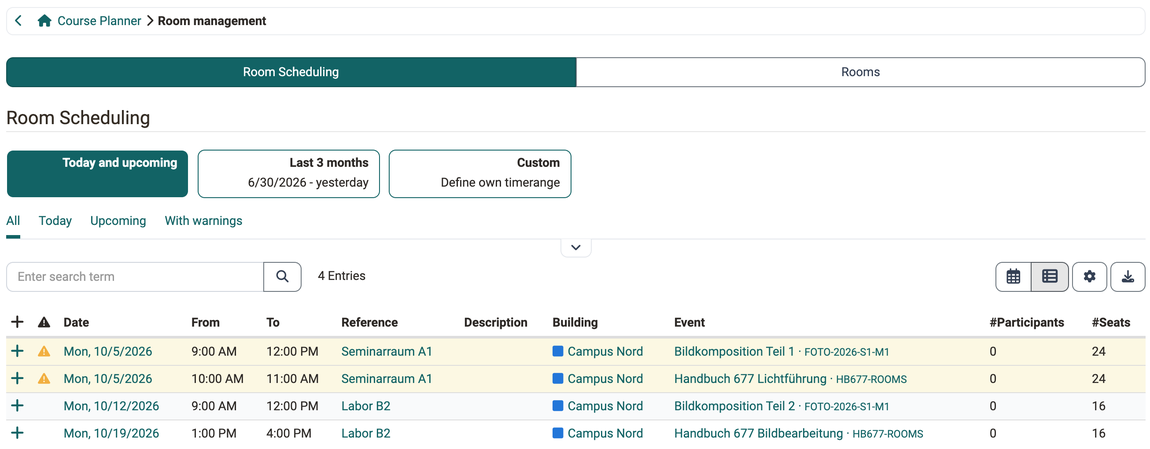Open Labor B2 in Bildbearbeitung row
The width and height of the screenshot is (1150, 449).
tap(365, 433)
